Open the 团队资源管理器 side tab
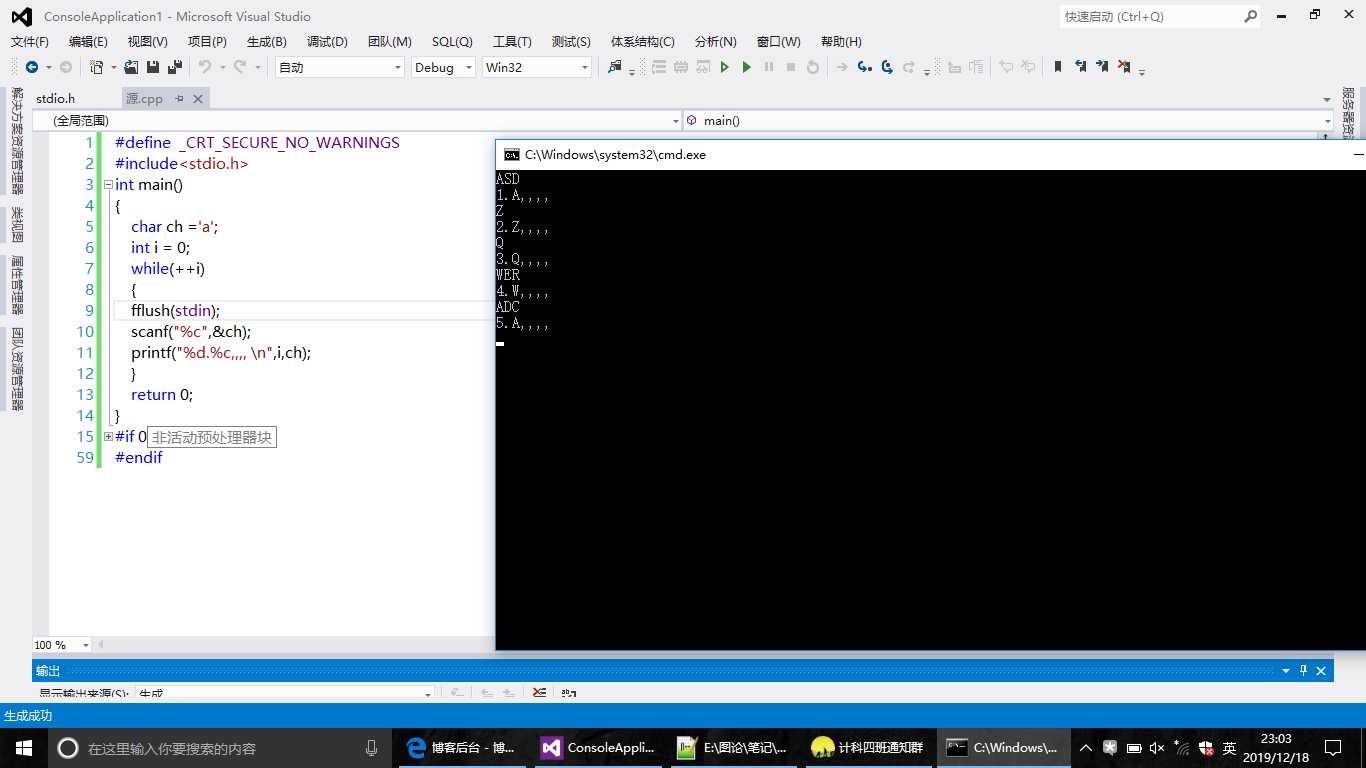 point(16,369)
